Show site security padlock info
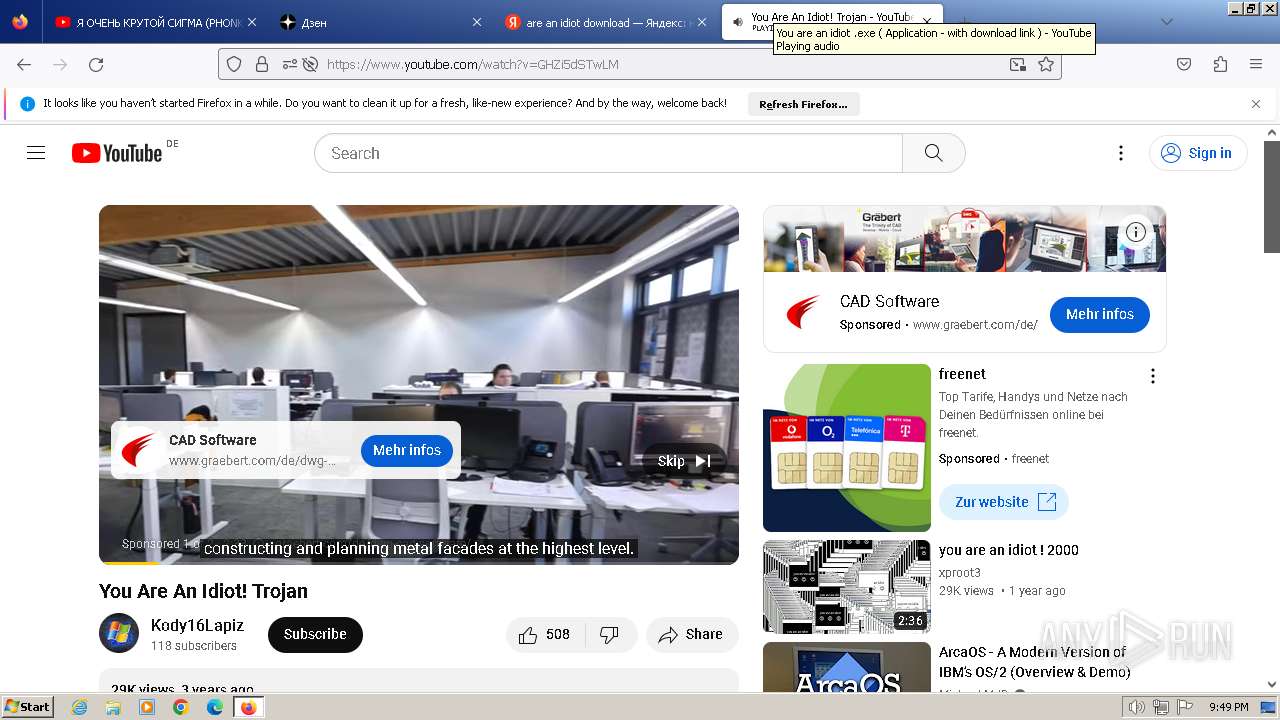The height and width of the screenshot is (720, 1280). click(x=262, y=64)
